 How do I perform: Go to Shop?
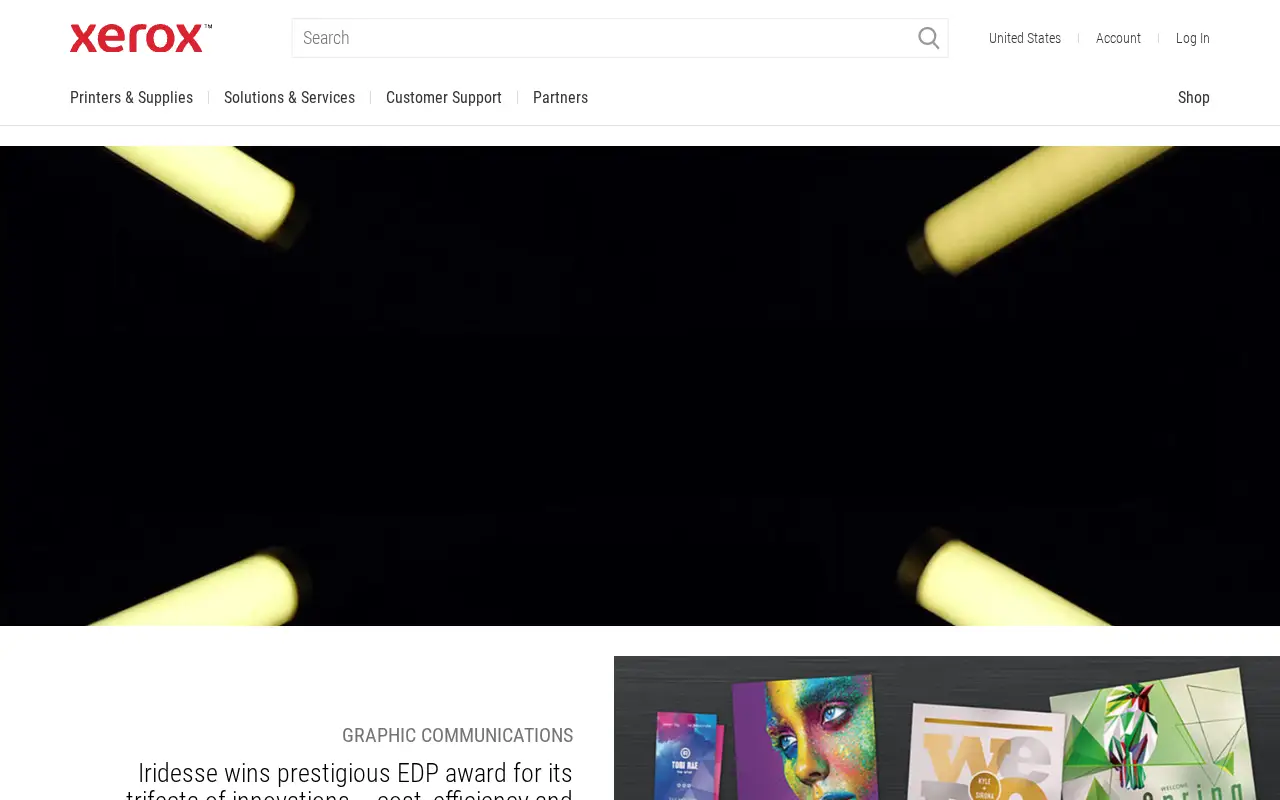pyautogui.click(x=1194, y=98)
